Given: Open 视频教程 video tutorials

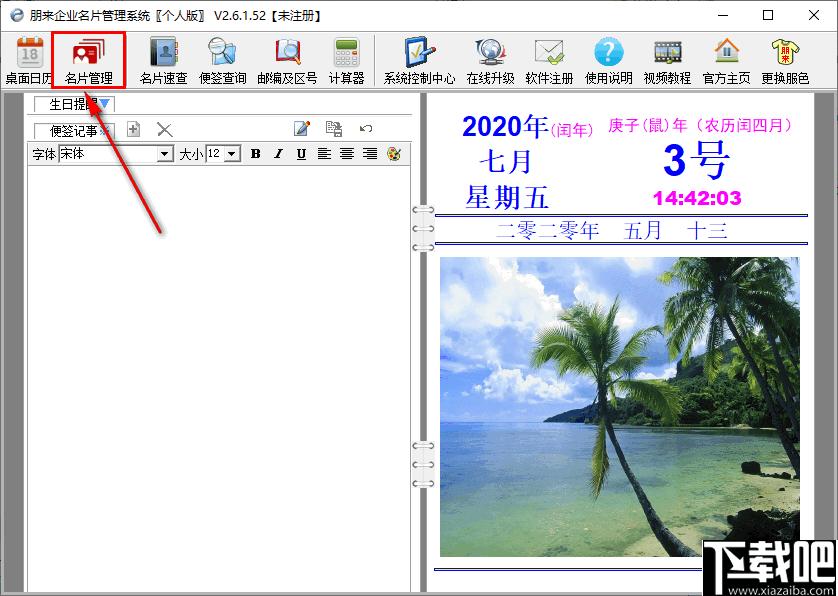Looking at the screenshot, I should point(667,60).
